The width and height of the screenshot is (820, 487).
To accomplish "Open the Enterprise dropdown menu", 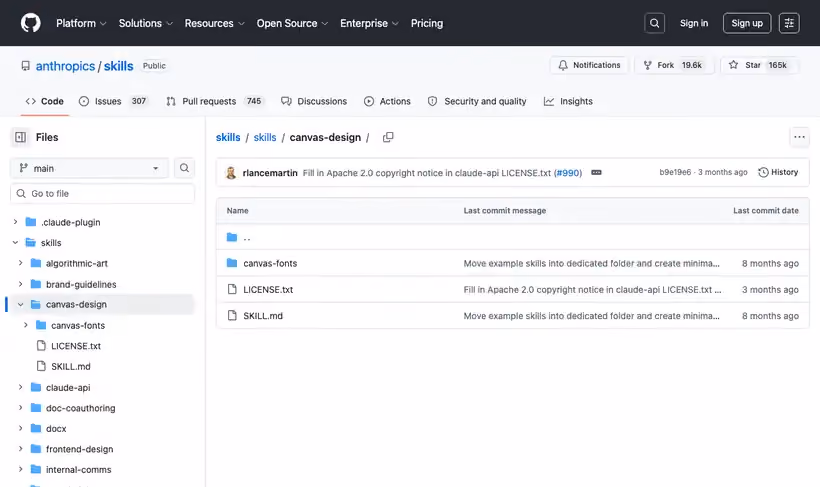I will pyautogui.click(x=369, y=23).
